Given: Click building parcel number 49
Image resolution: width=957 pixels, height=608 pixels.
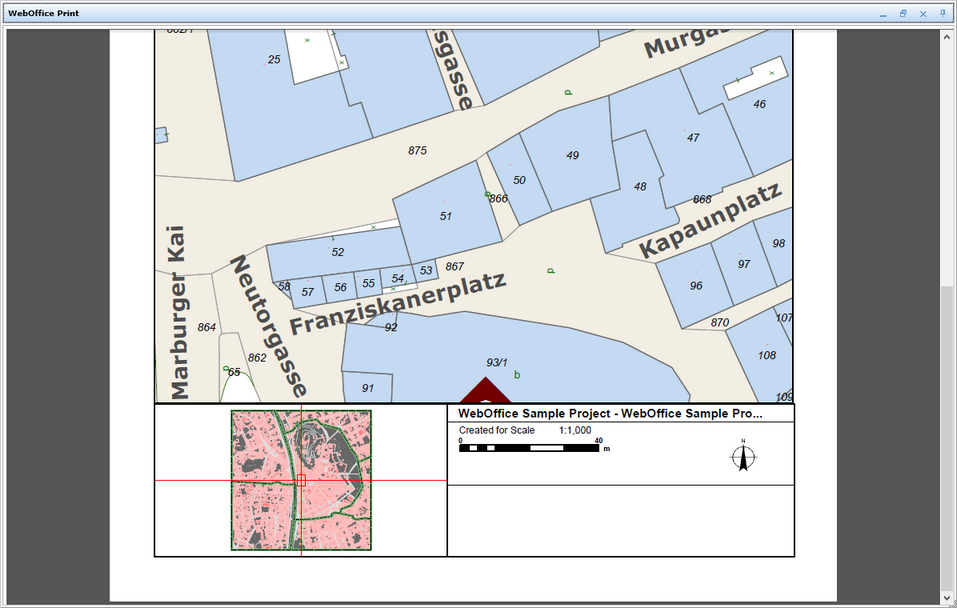Looking at the screenshot, I should [572, 155].
